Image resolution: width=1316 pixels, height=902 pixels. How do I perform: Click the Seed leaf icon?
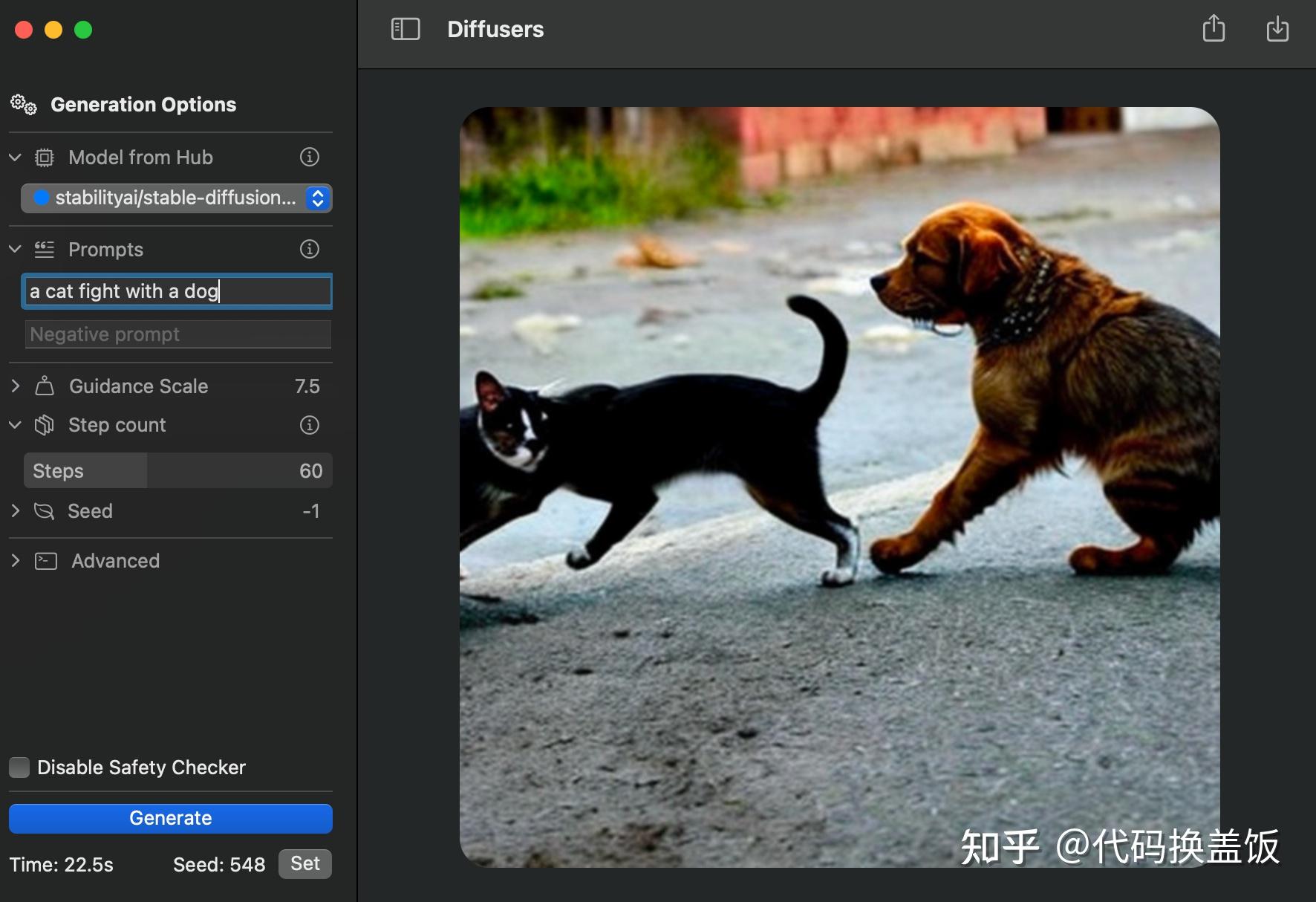click(45, 511)
